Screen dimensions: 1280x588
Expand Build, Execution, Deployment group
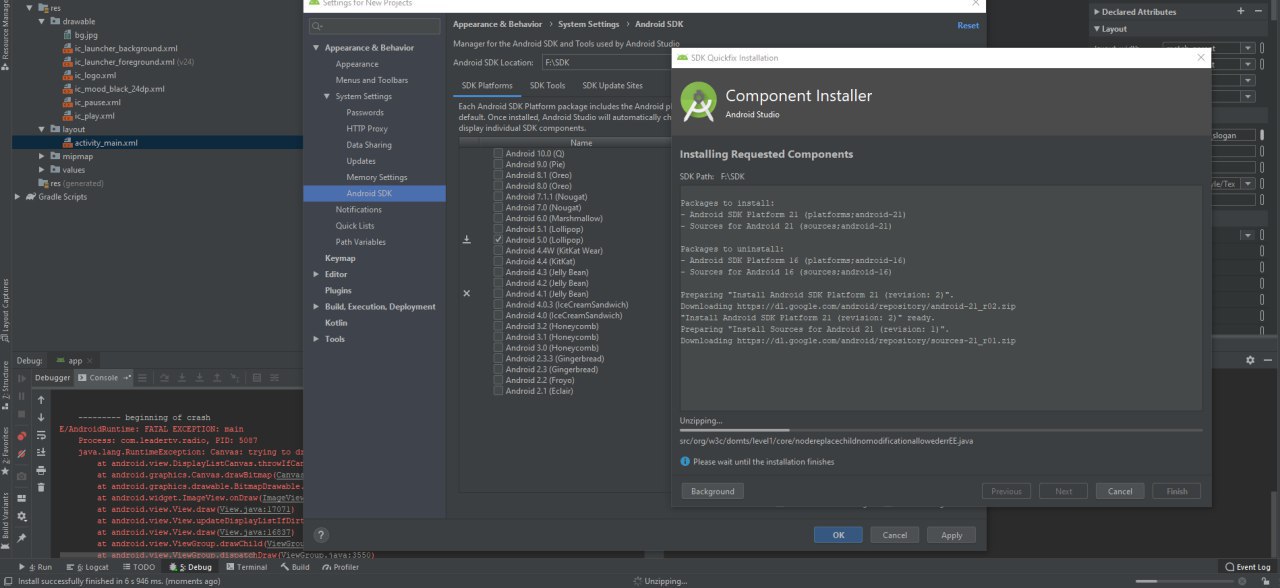[316, 307]
